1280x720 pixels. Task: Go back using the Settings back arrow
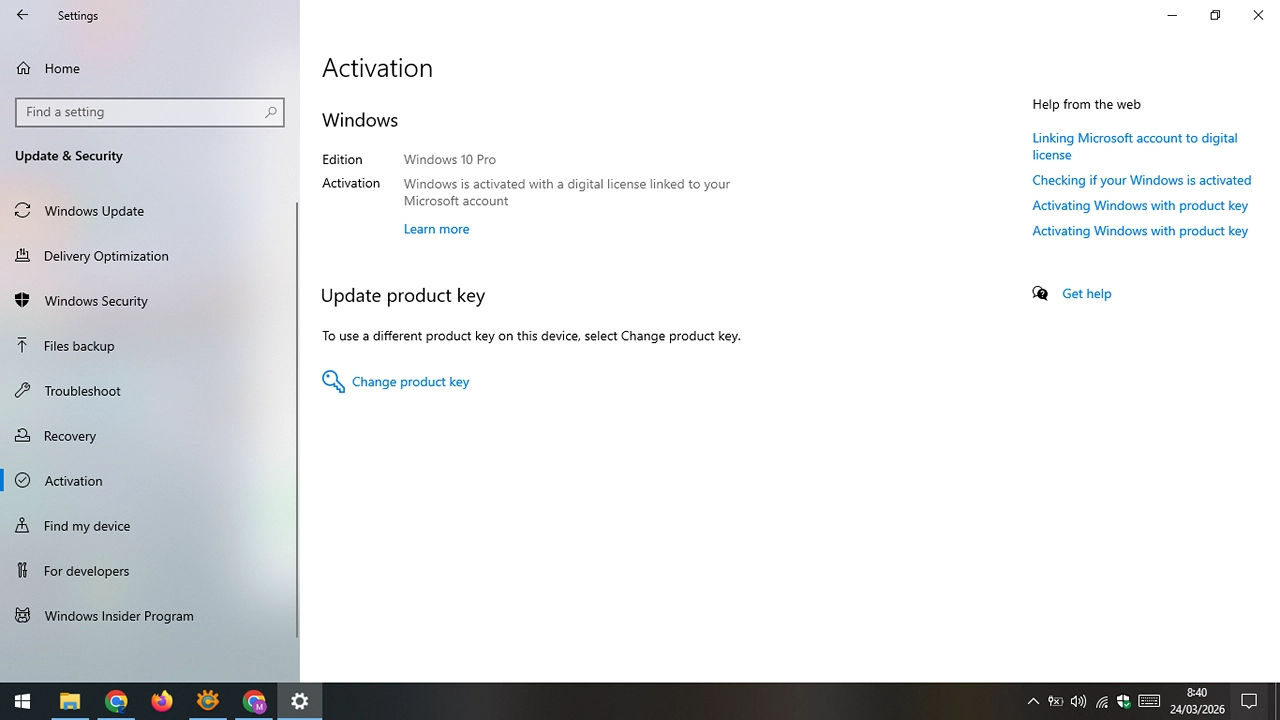pyautogui.click(x=22, y=15)
